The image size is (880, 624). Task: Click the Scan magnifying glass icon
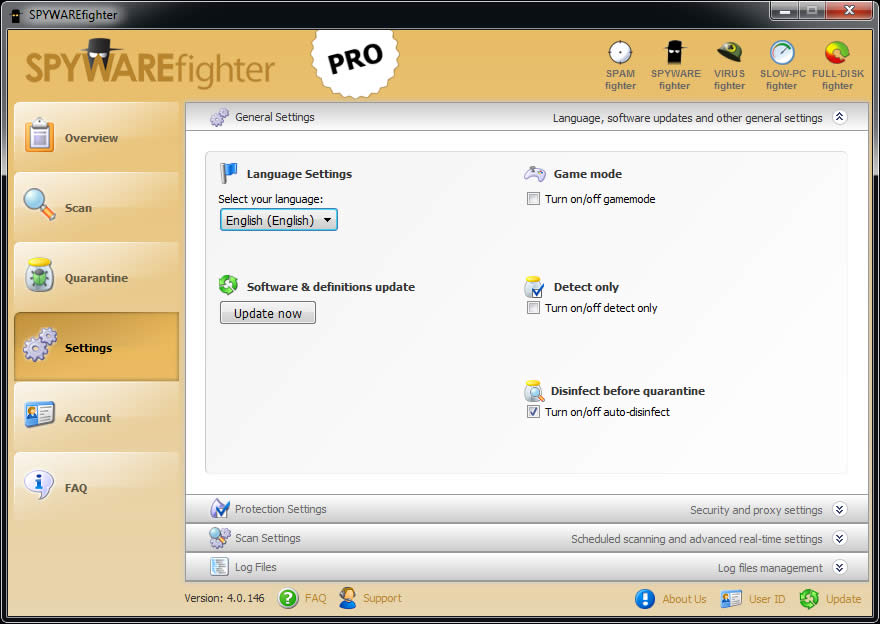[39, 204]
